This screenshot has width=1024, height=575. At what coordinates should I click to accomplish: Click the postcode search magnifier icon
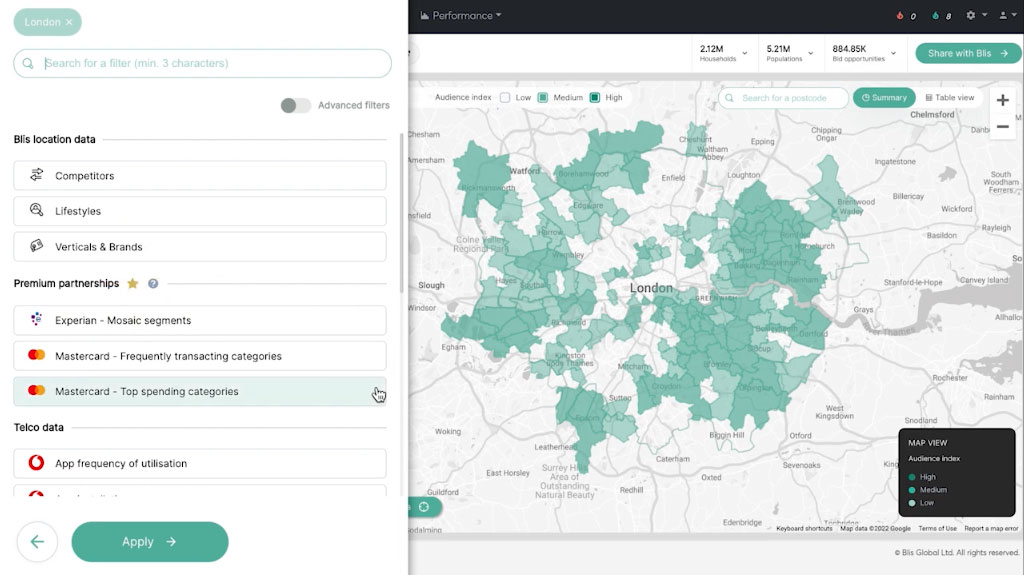[729, 98]
